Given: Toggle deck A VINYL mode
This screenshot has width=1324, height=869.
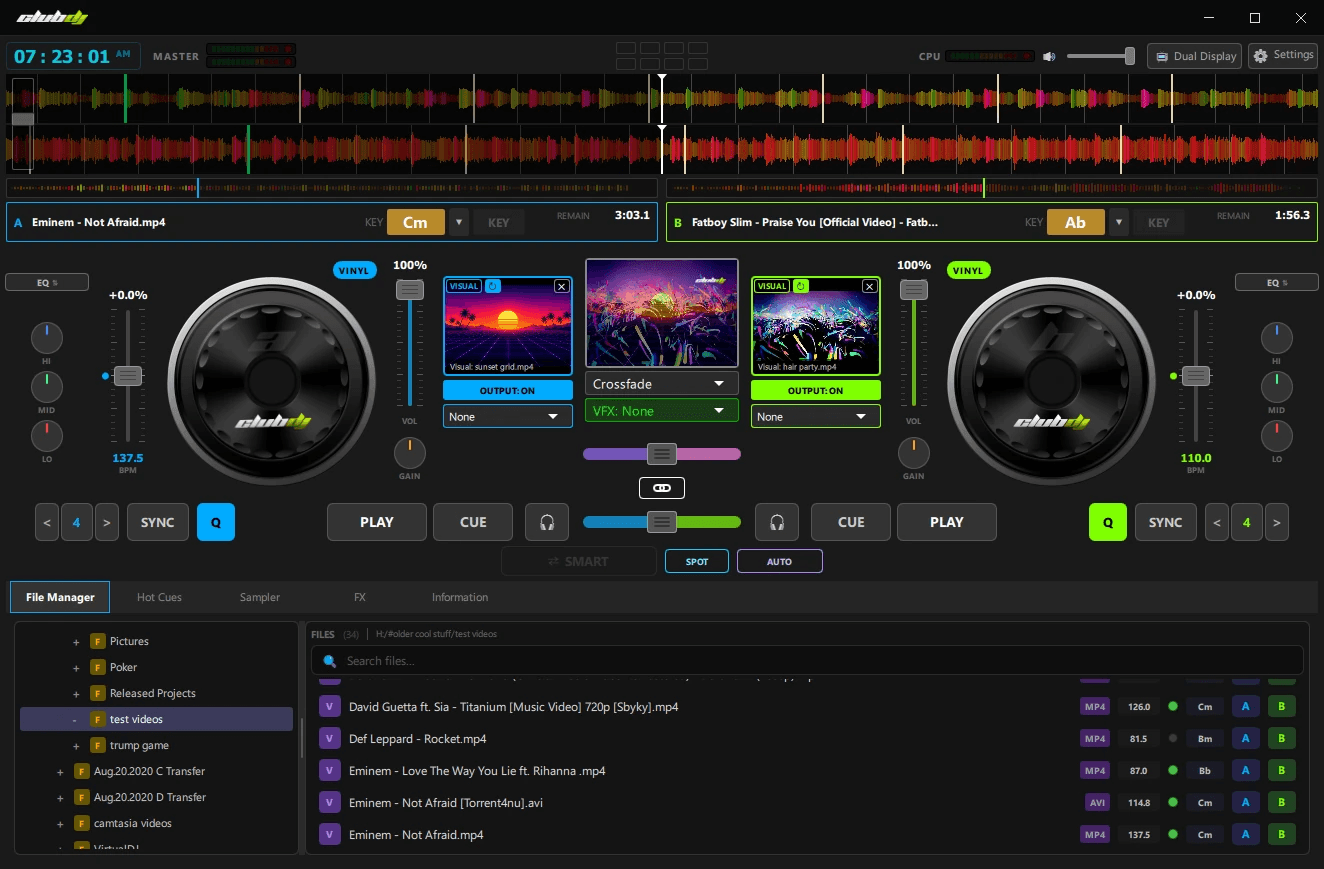Looking at the screenshot, I should (x=355, y=270).
